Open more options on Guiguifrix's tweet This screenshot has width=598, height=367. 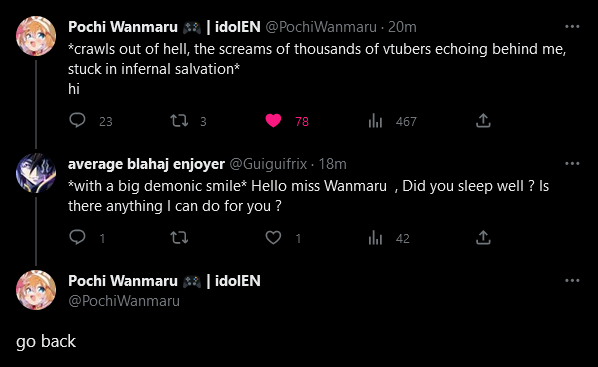coord(572,164)
